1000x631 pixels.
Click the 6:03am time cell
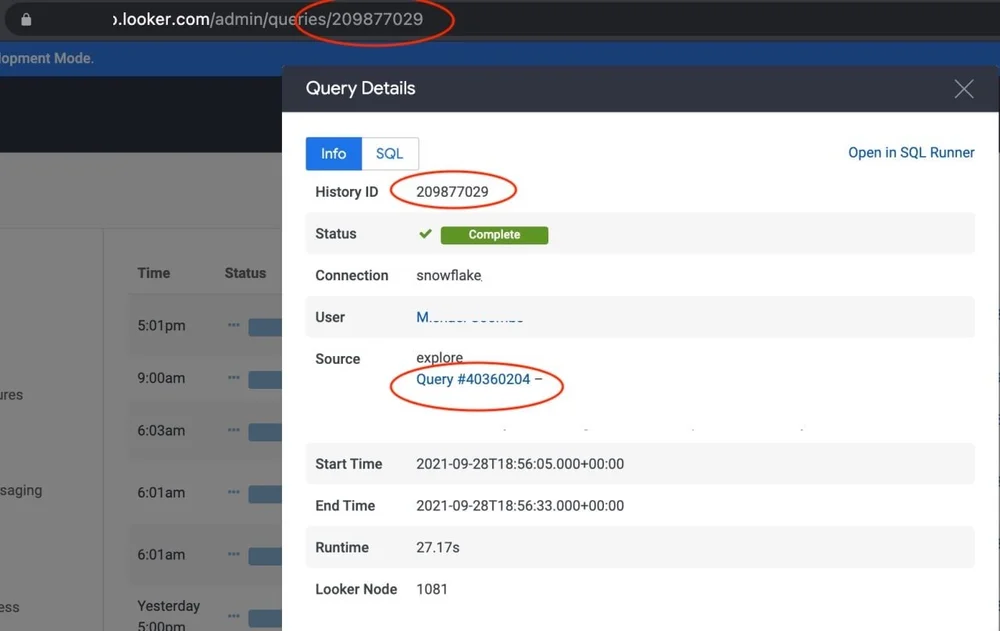[161, 431]
